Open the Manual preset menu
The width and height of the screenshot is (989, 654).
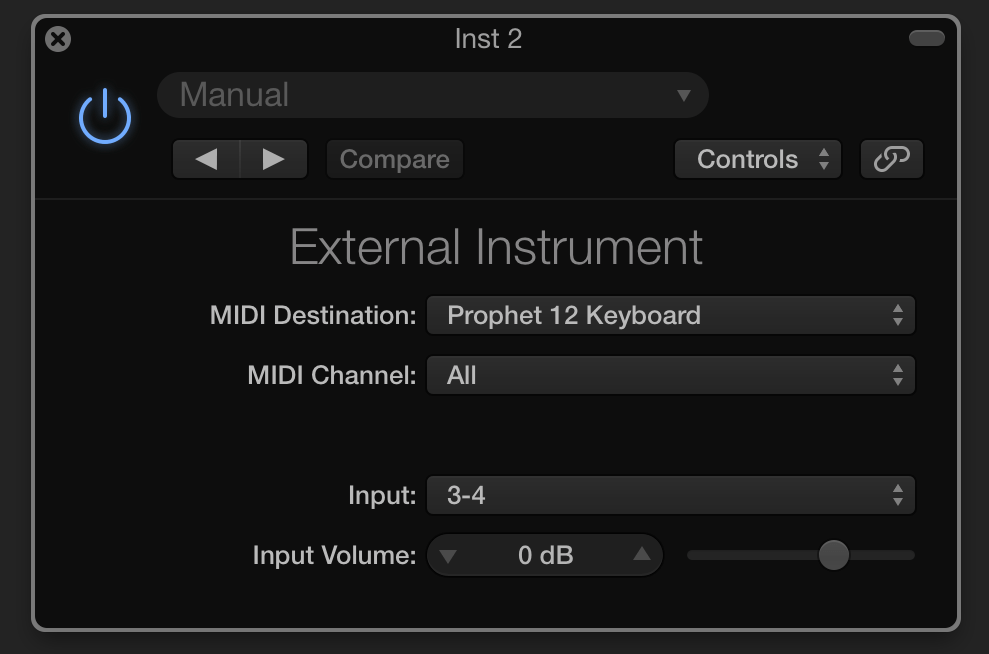[432, 94]
